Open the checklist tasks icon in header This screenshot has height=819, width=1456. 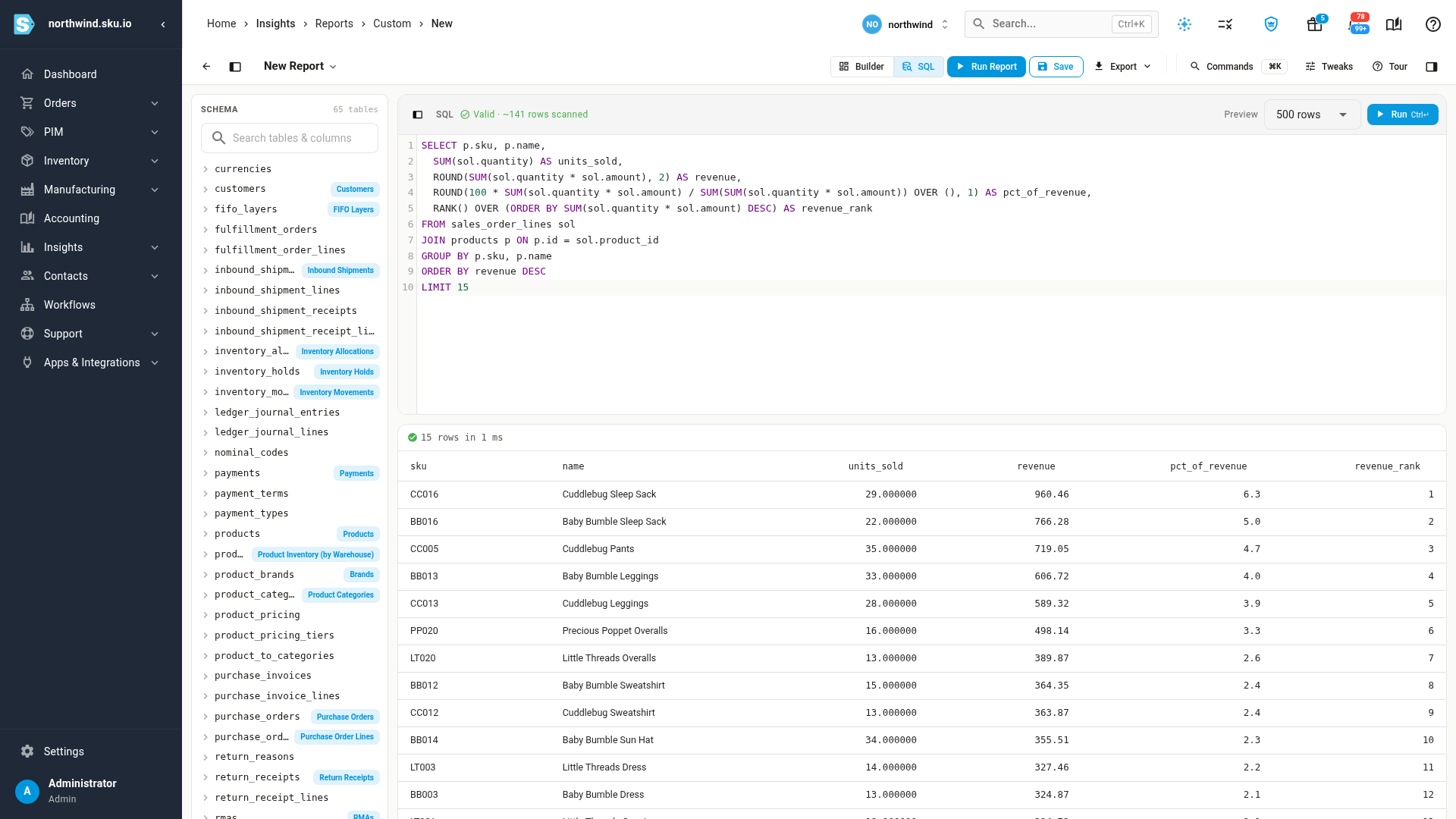pos(1225,24)
